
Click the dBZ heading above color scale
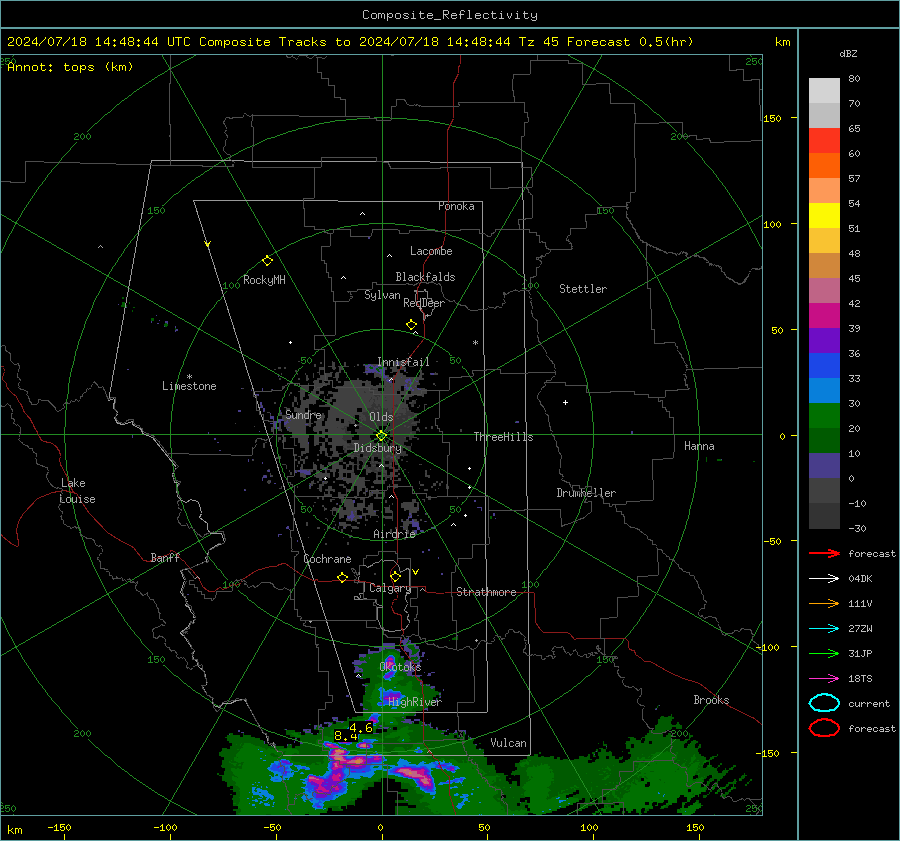coord(848,53)
